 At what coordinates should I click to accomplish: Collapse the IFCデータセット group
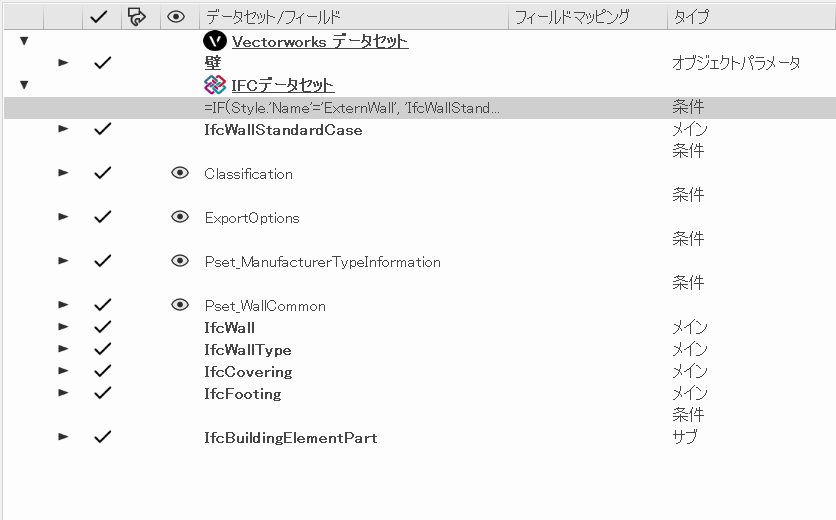pyautogui.click(x=24, y=85)
